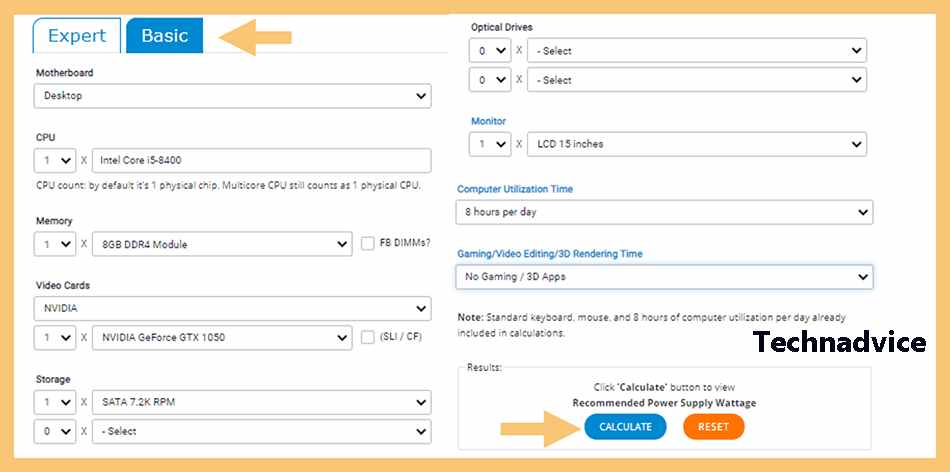Open the second optical drive count dropdown
The height and width of the screenshot is (472, 950).
(x=490, y=80)
